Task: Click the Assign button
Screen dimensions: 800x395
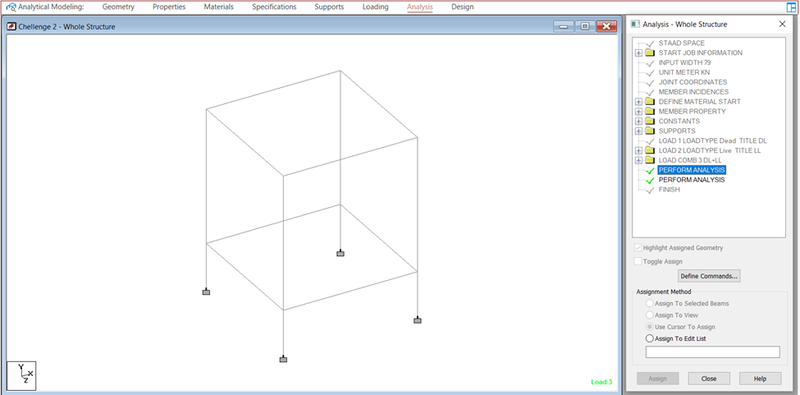Action: point(658,379)
